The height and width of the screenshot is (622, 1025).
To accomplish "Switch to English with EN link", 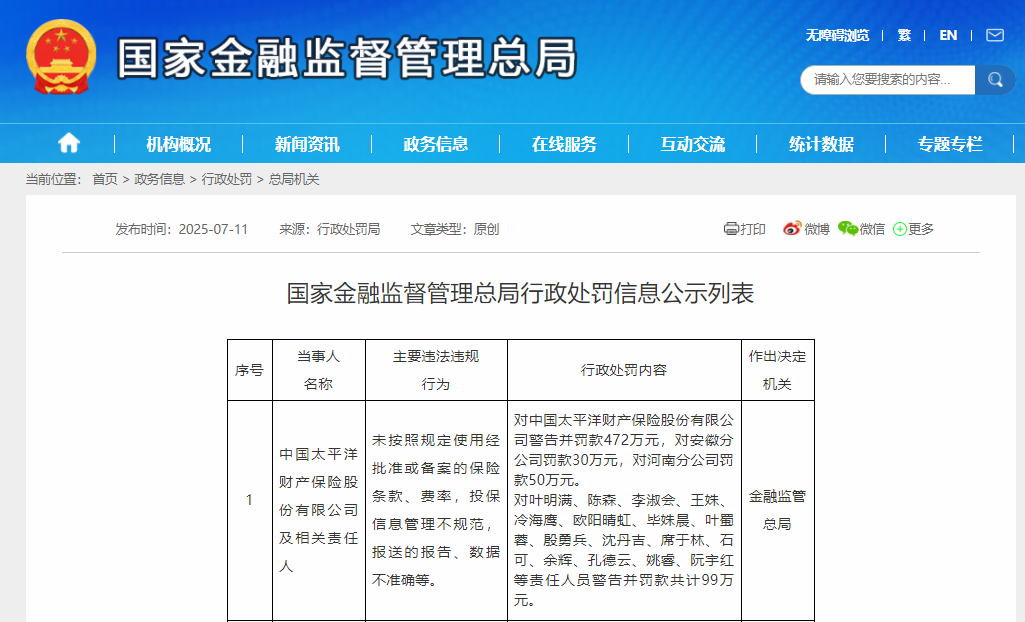I will 948,35.
